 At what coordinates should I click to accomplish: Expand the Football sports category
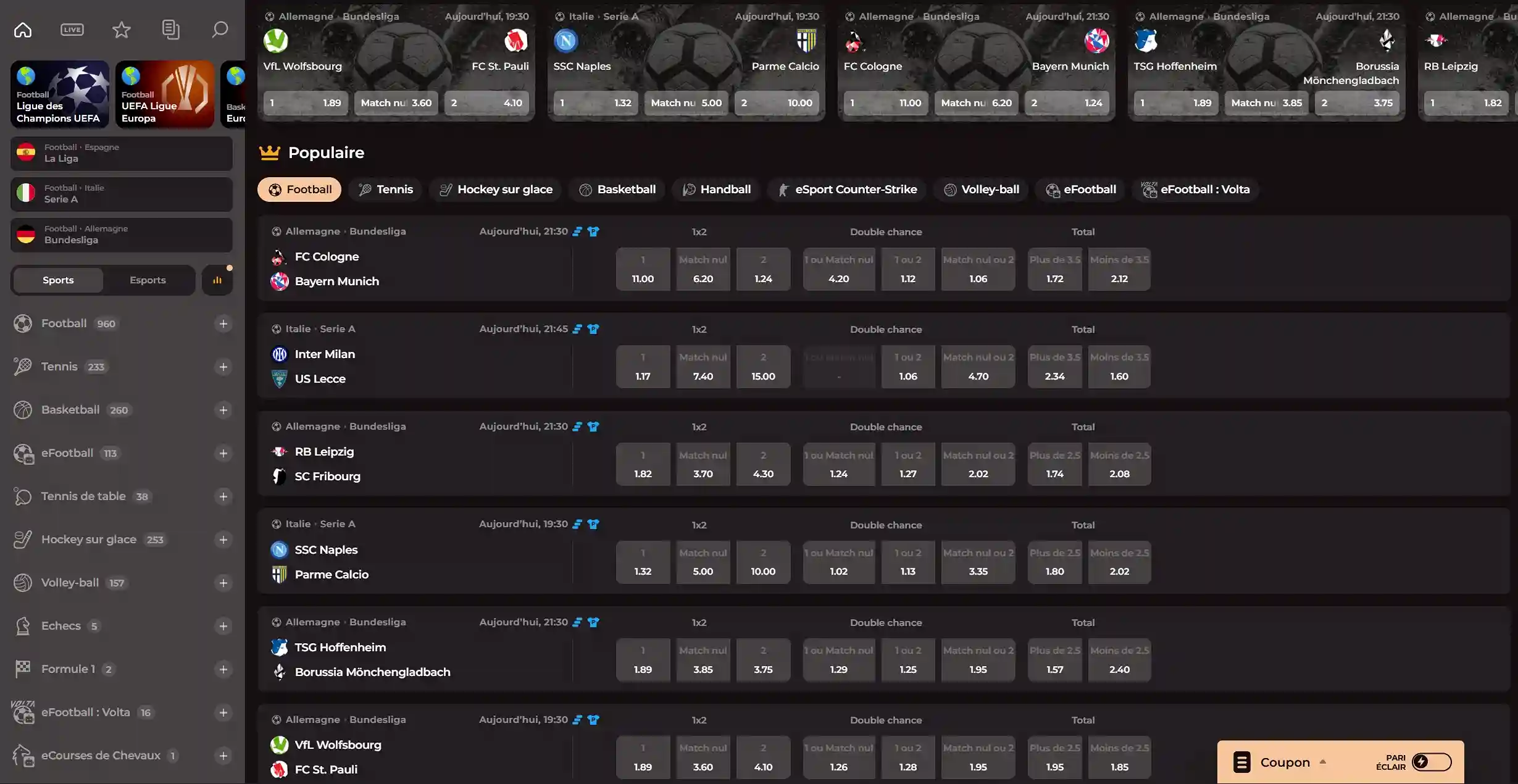223,323
